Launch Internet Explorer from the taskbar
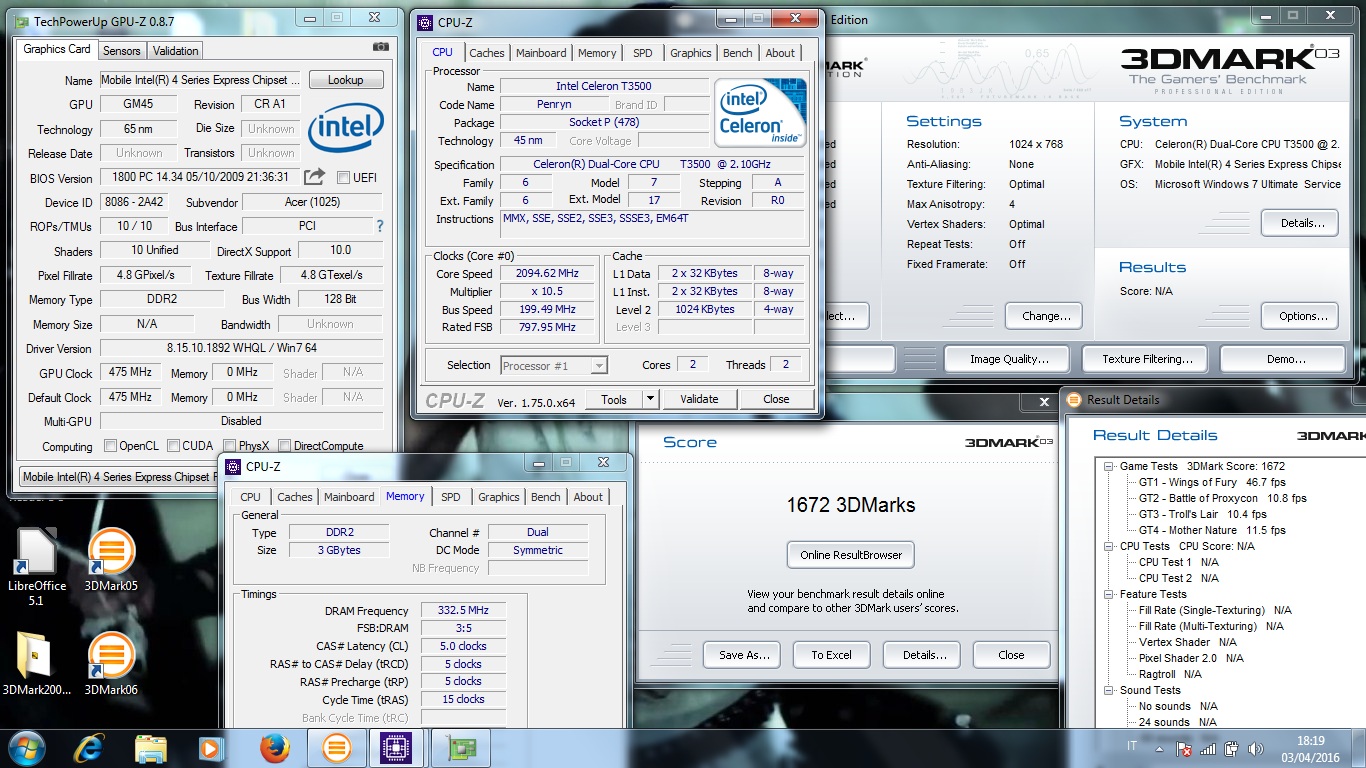 click(x=90, y=748)
